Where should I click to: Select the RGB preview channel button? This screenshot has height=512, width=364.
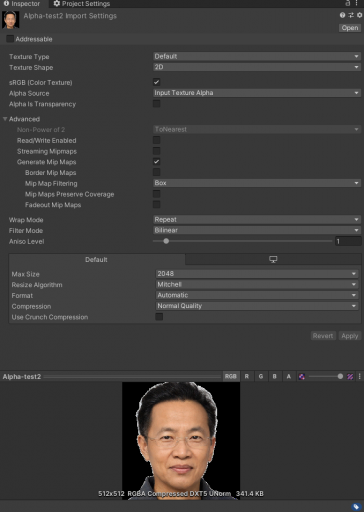(x=231, y=377)
